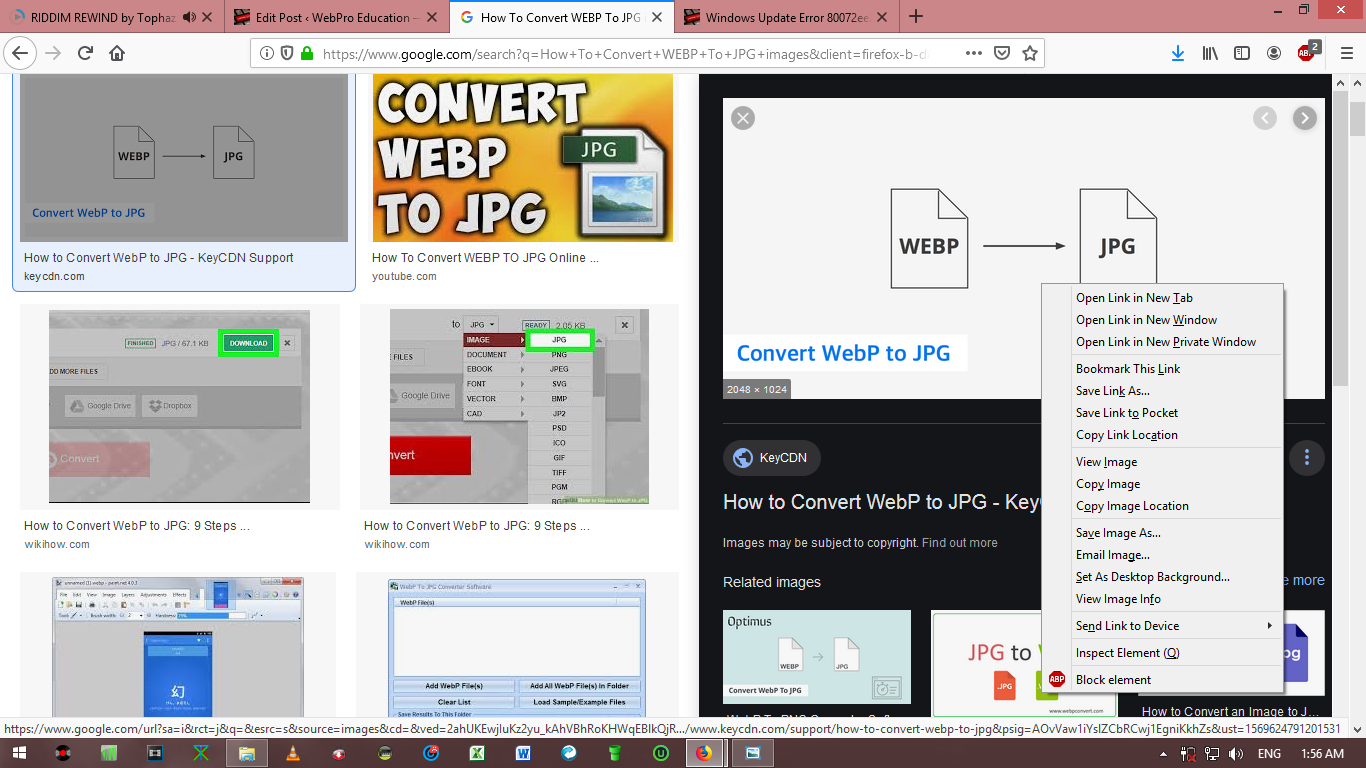
Task: Close the How To Convert WEBP tab
Action: pos(657,17)
